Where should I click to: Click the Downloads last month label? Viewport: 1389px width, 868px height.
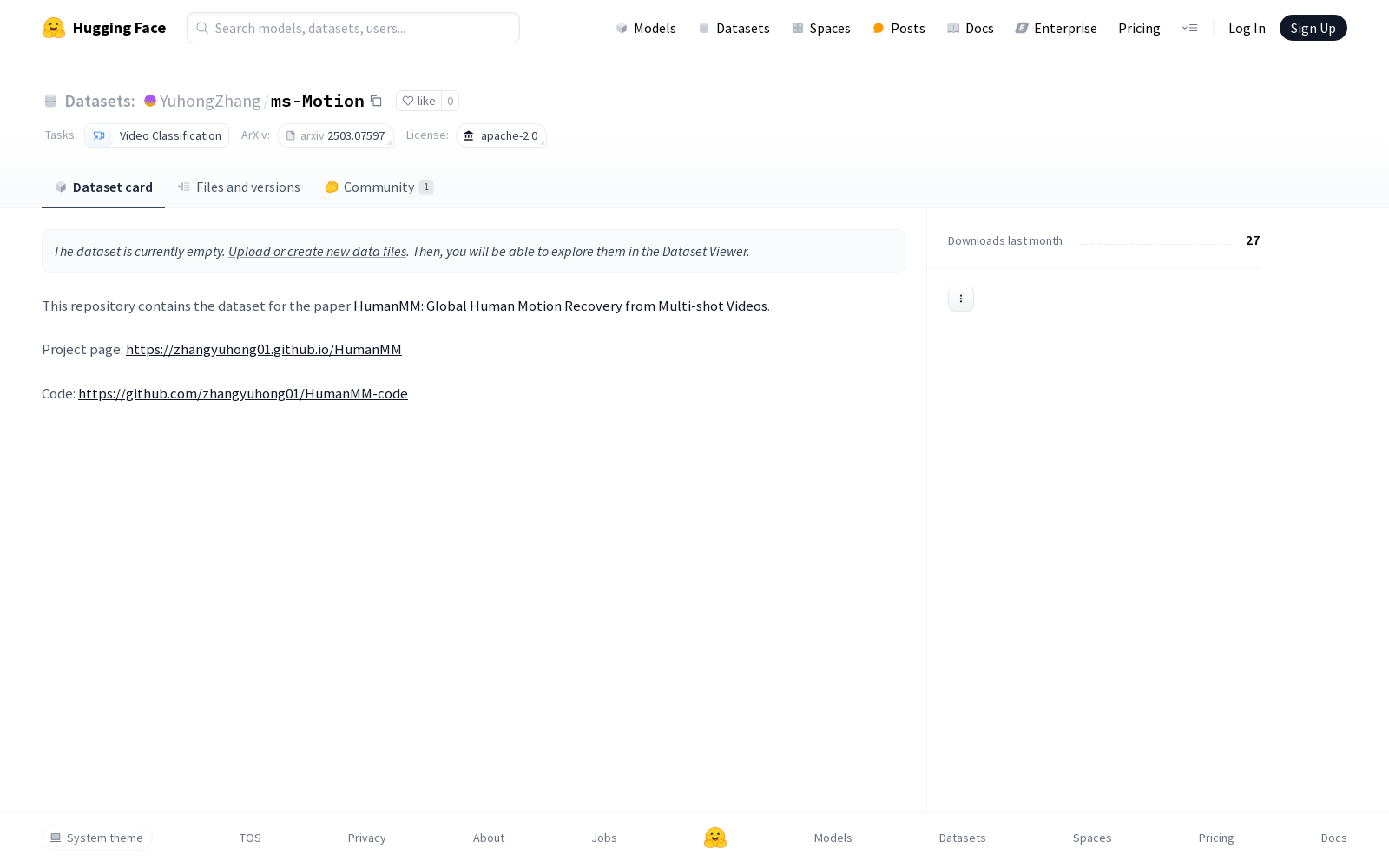tap(1005, 240)
